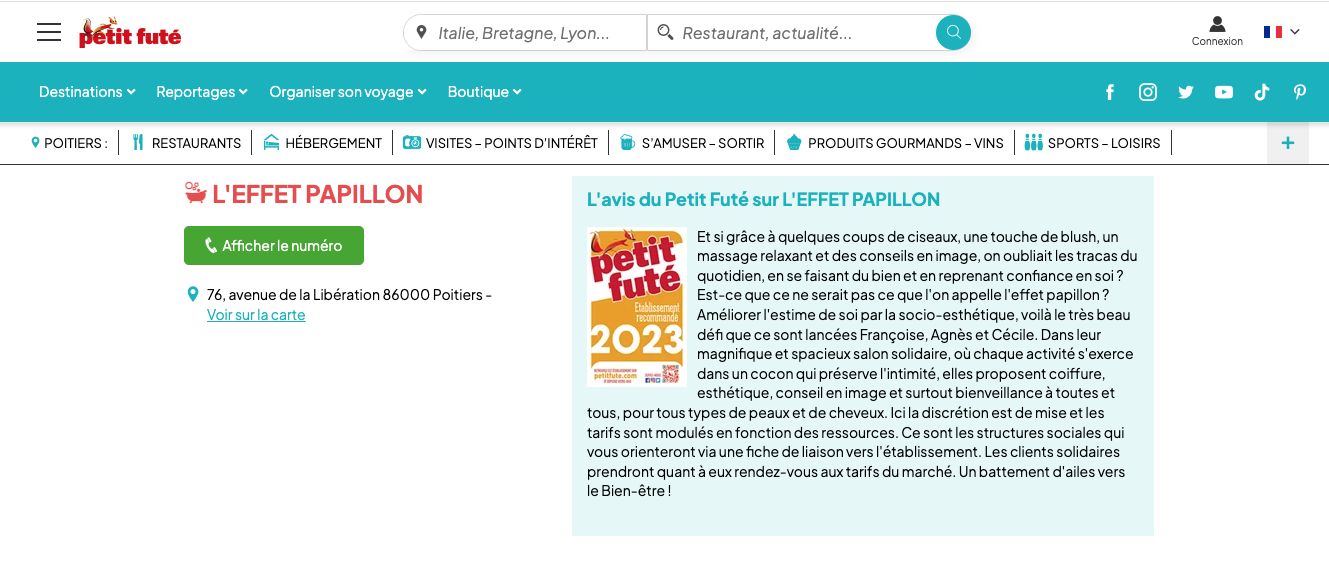Image resolution: width=1329 pixels, height=577 pixels.
Task: Open the Voir sur la carte link
Action: (256, 315)
